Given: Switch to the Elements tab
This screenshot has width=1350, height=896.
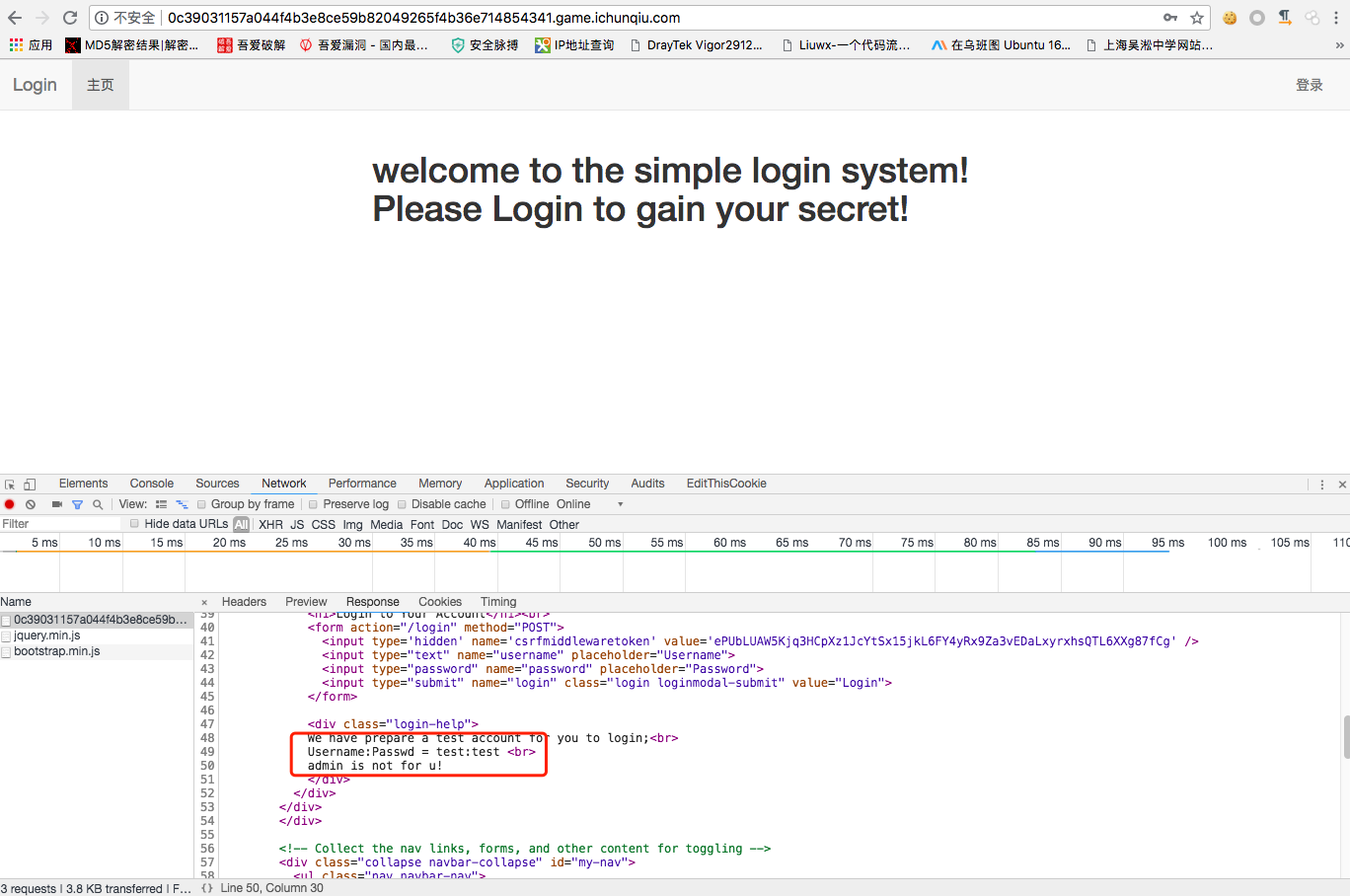Looking at the screenshot, I should coord(83,484).
